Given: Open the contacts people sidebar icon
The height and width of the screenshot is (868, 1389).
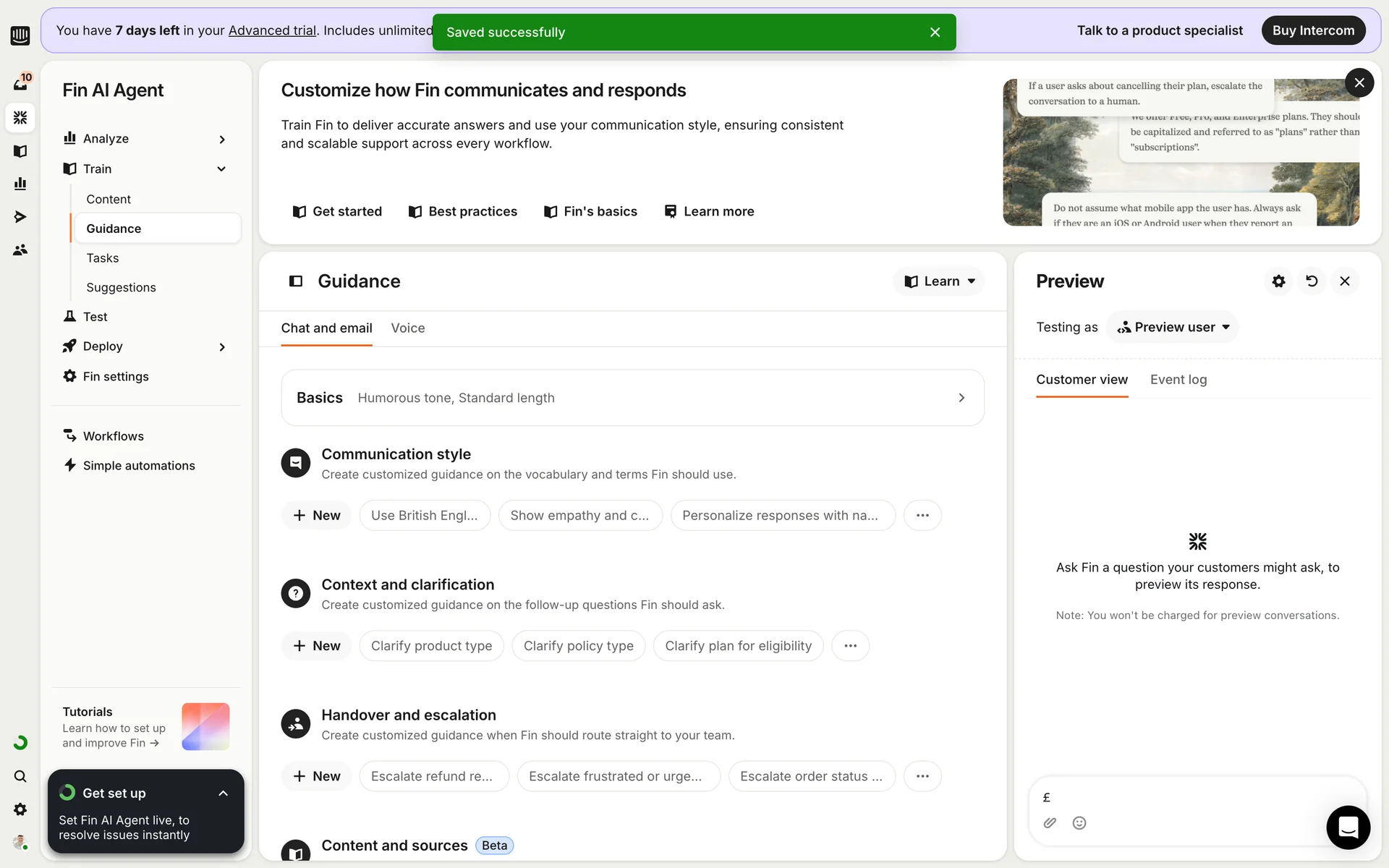Looking at the screenshot, I should [20, 250].
